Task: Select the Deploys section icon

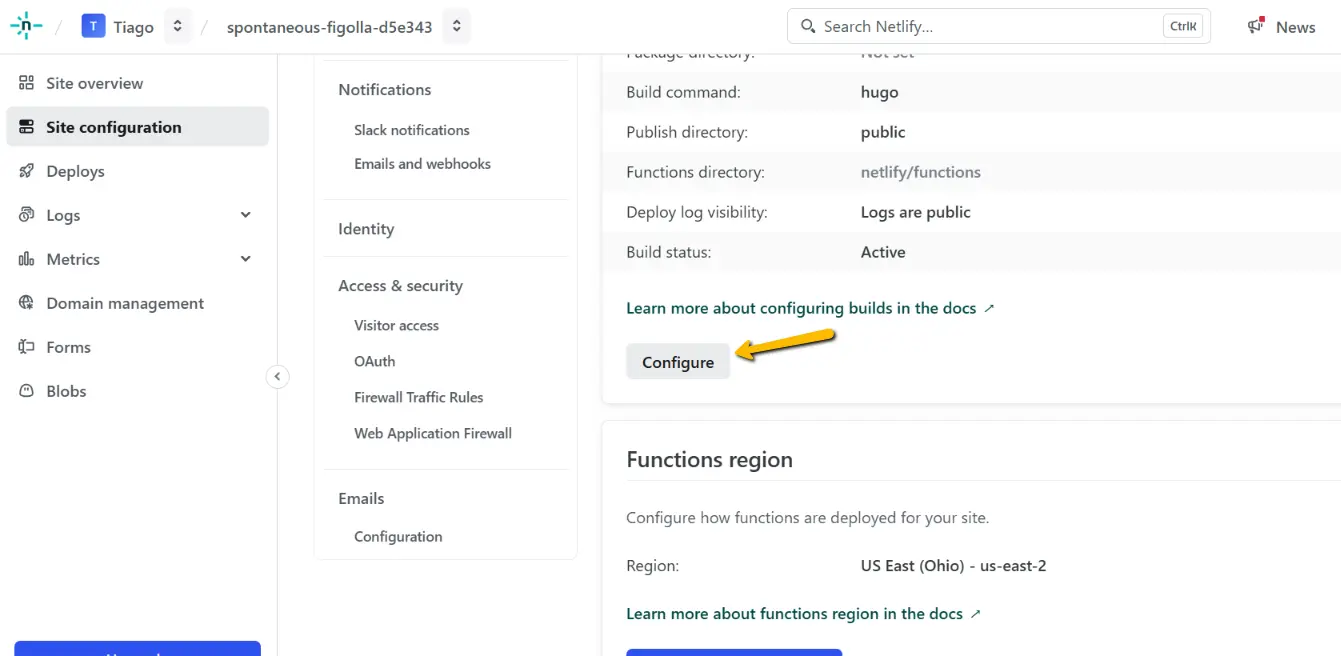Action: (x=27, y=171)
